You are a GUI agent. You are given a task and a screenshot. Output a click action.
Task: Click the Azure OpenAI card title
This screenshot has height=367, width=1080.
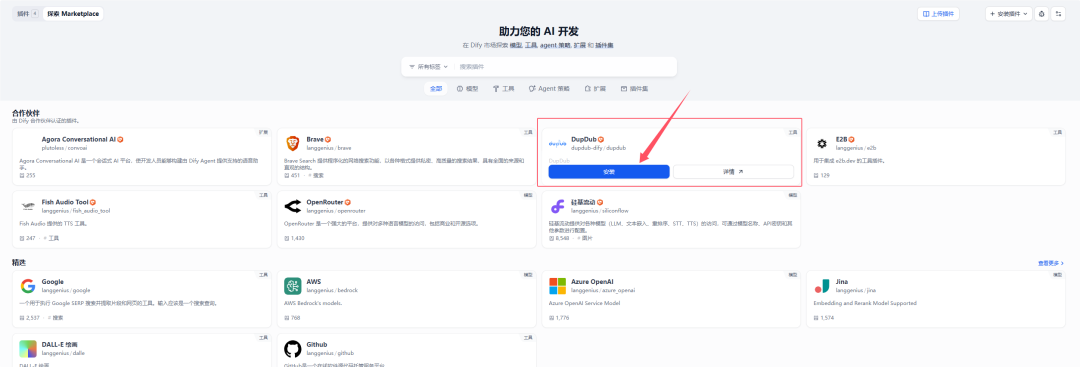point(592,282)
